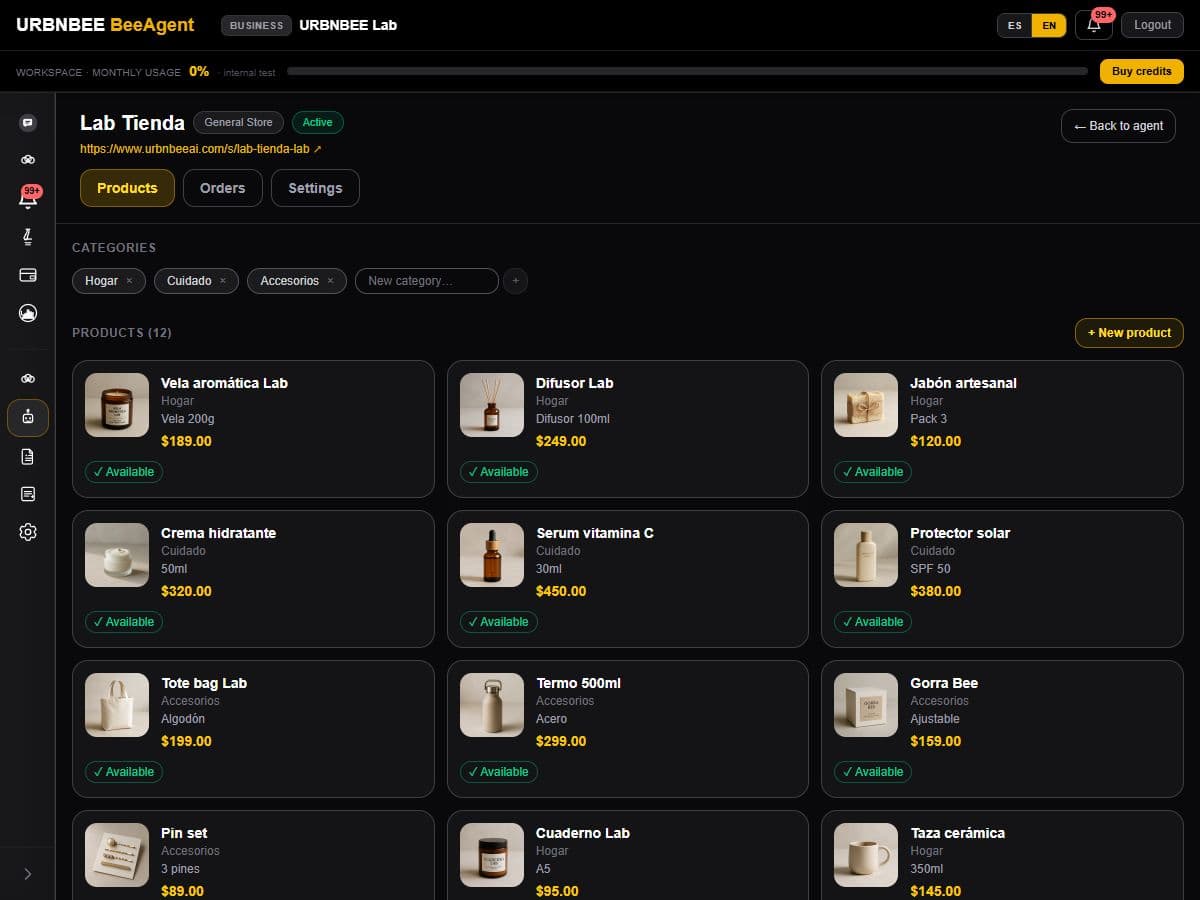Click the URBNBEE BeeAgent logo

click(x=105, y=25)
